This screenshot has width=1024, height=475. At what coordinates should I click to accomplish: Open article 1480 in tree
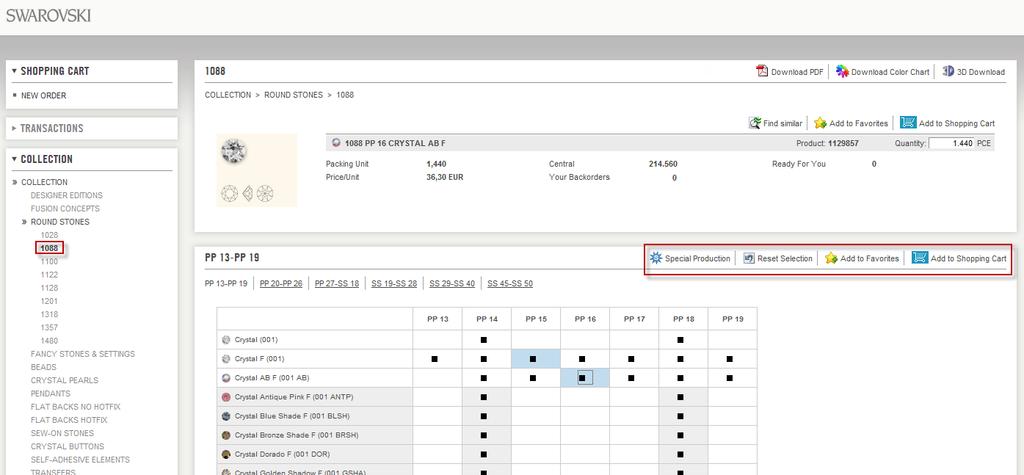49,341
